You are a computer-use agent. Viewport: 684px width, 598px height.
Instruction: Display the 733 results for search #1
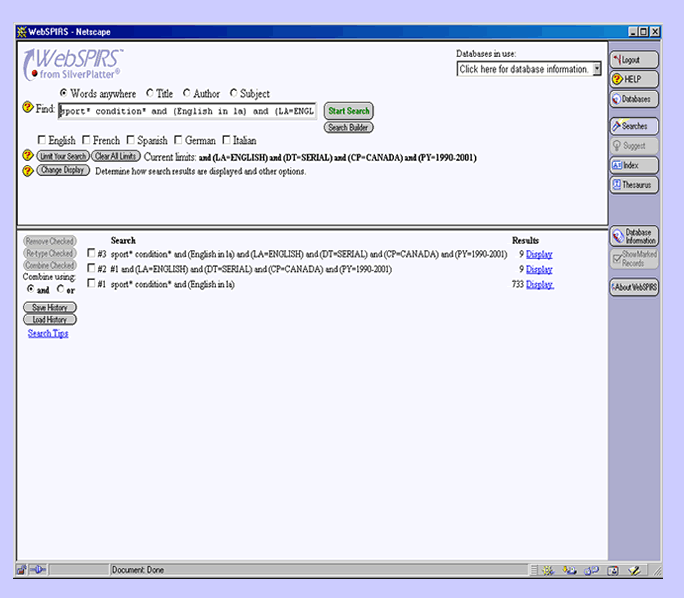pyautogui.click(x=540, y=285)
